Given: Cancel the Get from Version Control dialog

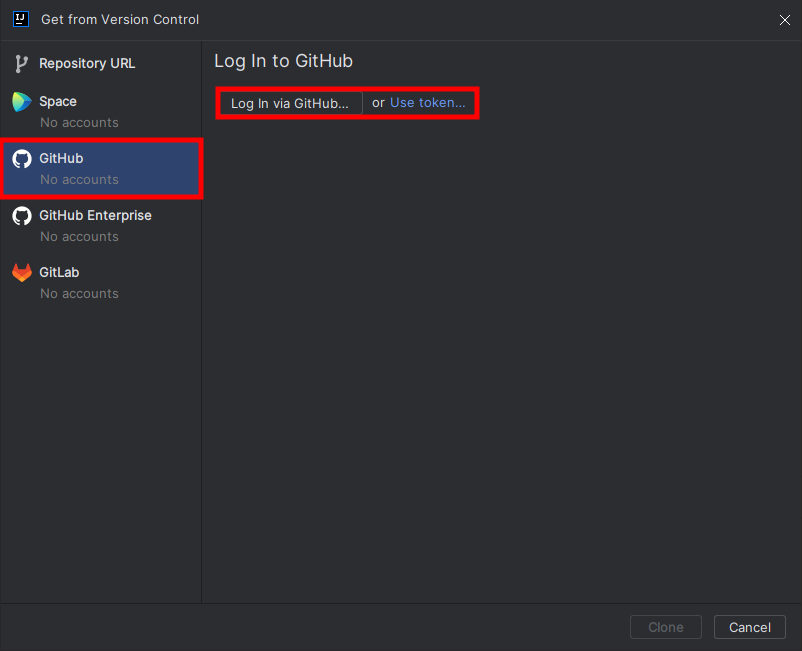Looking at the screenshot, I should [749, 627].
